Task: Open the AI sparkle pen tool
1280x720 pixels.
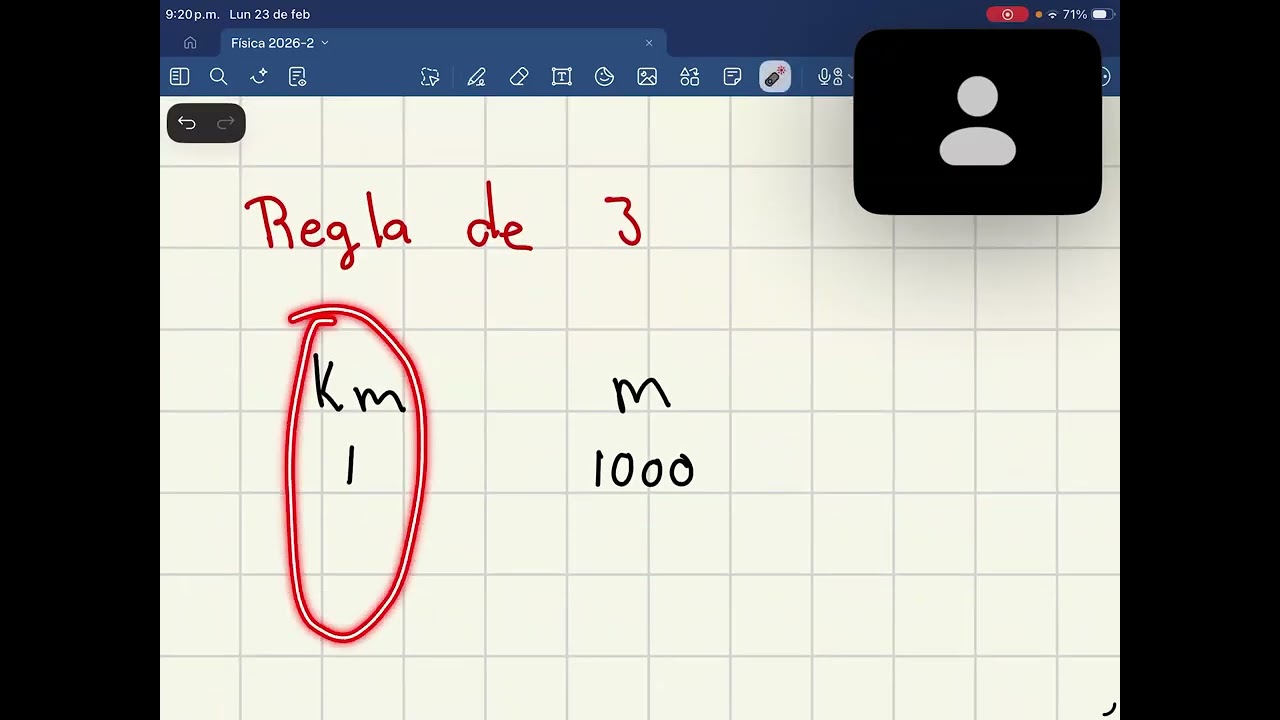Action: tap(259, 77)
